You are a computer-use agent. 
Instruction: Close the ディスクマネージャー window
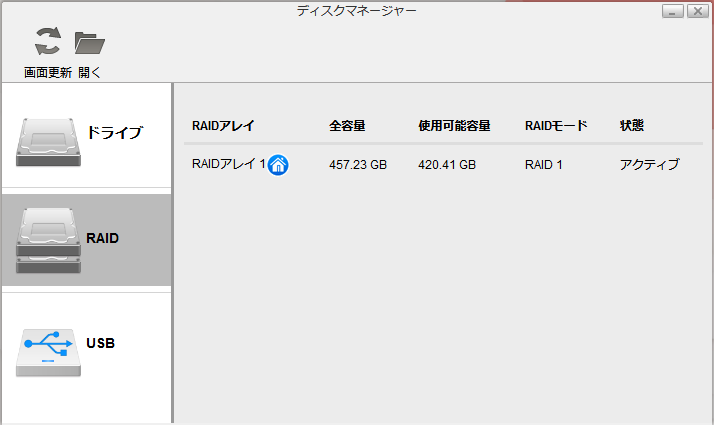pos(698,11)
